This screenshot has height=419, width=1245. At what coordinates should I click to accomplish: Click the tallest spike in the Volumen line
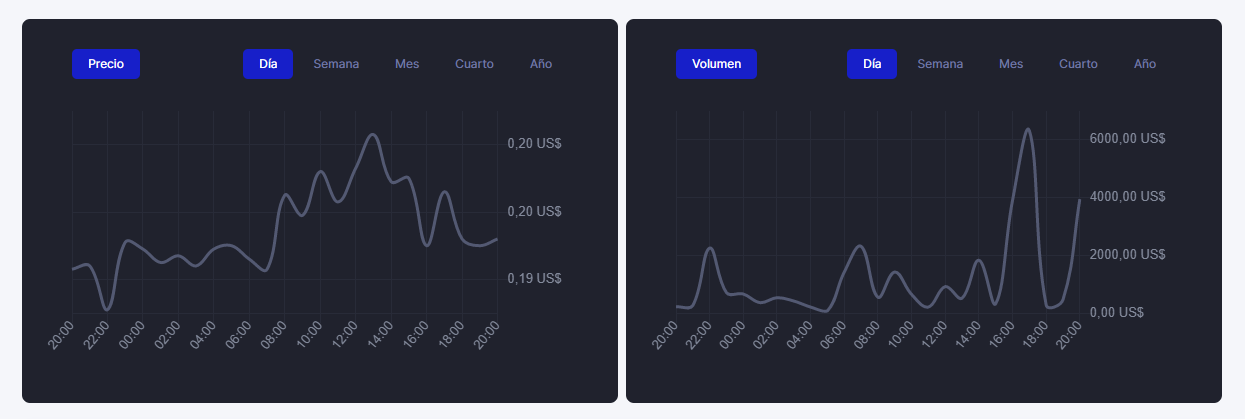point(1027,129)
